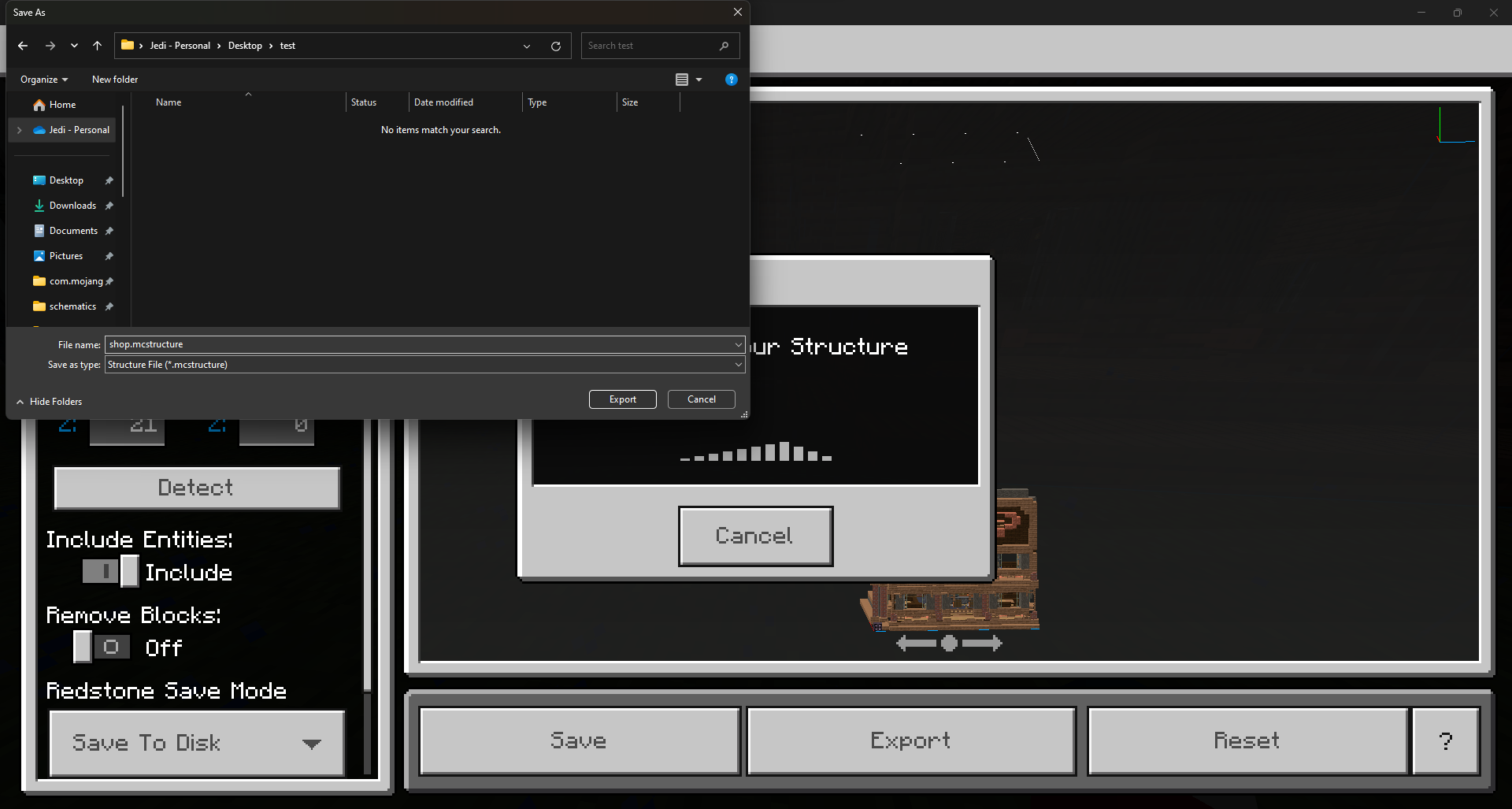Change view layout icon

click(x=682, y=80)
